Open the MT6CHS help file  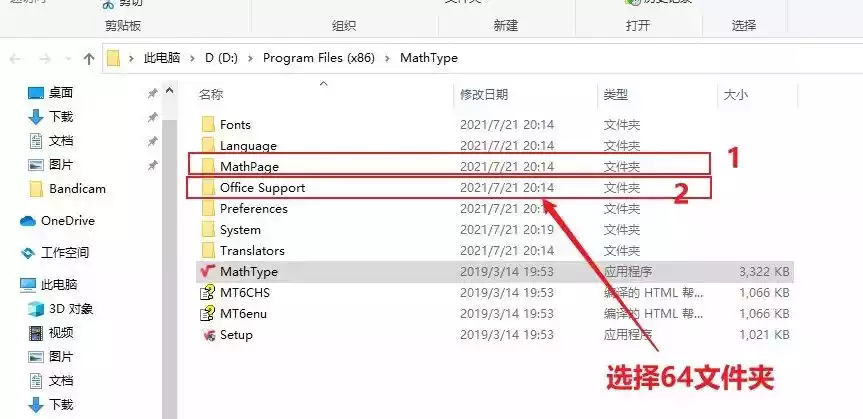[244, 292]
